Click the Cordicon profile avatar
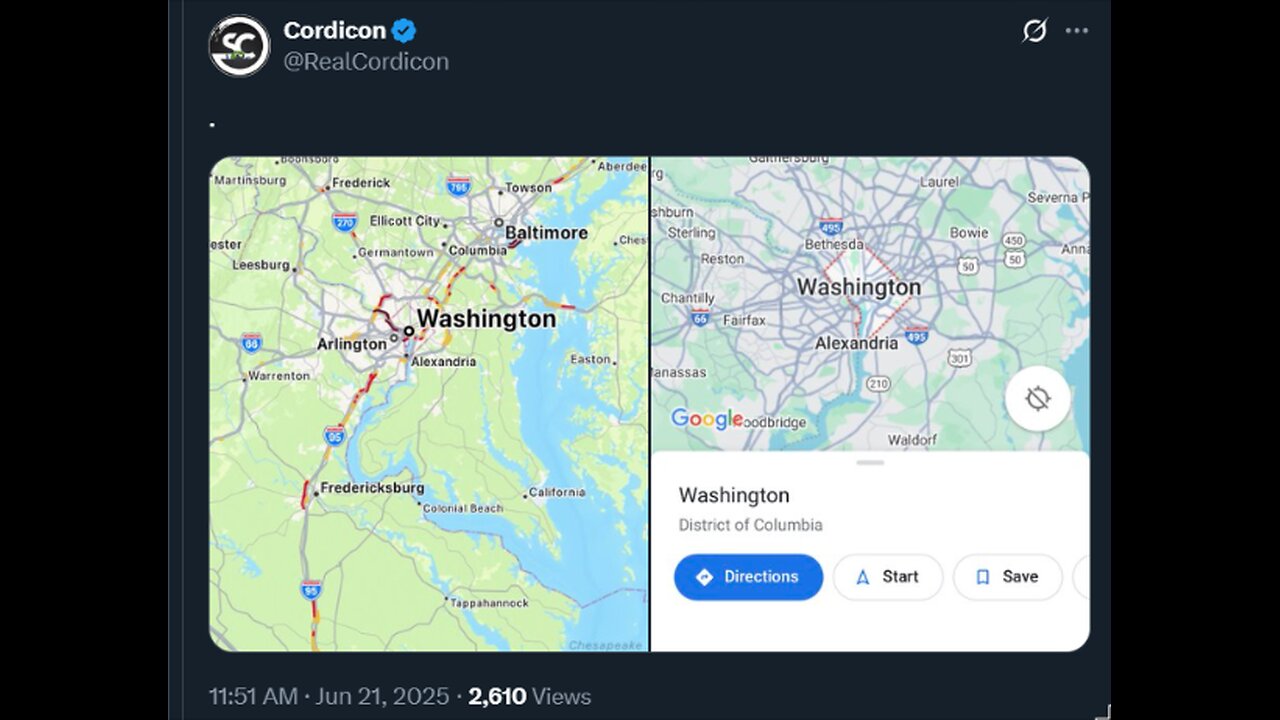 click(239, 46)
